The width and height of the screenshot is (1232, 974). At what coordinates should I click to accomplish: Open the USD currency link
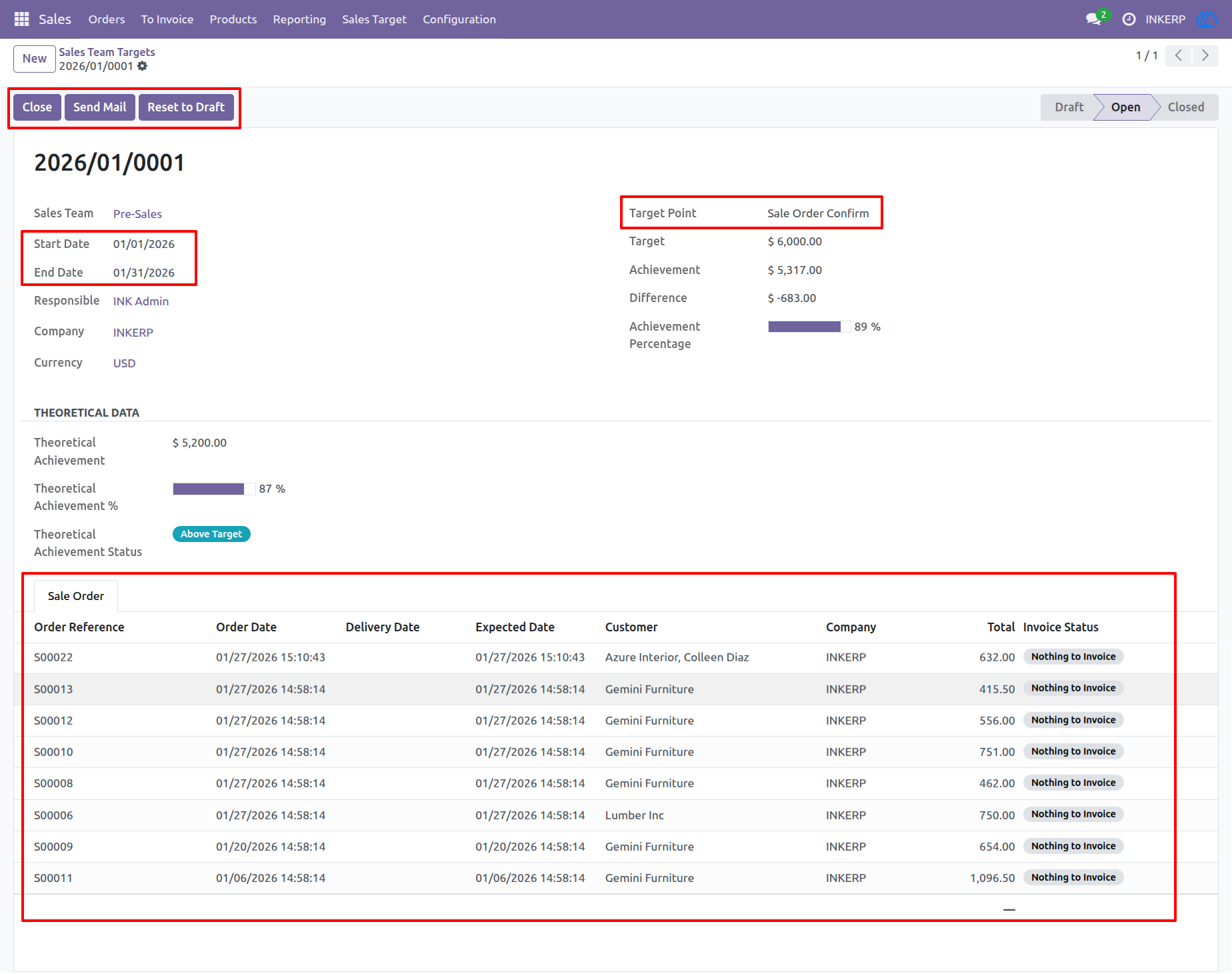click(124, 363)
